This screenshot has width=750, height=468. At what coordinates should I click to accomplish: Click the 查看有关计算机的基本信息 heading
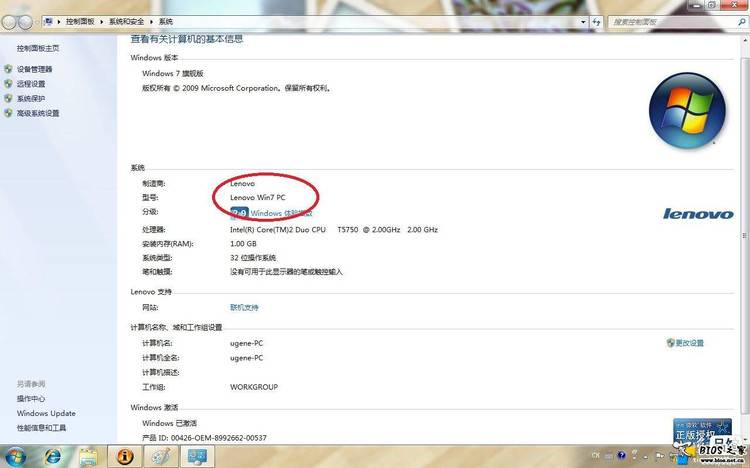pos(187,39)
